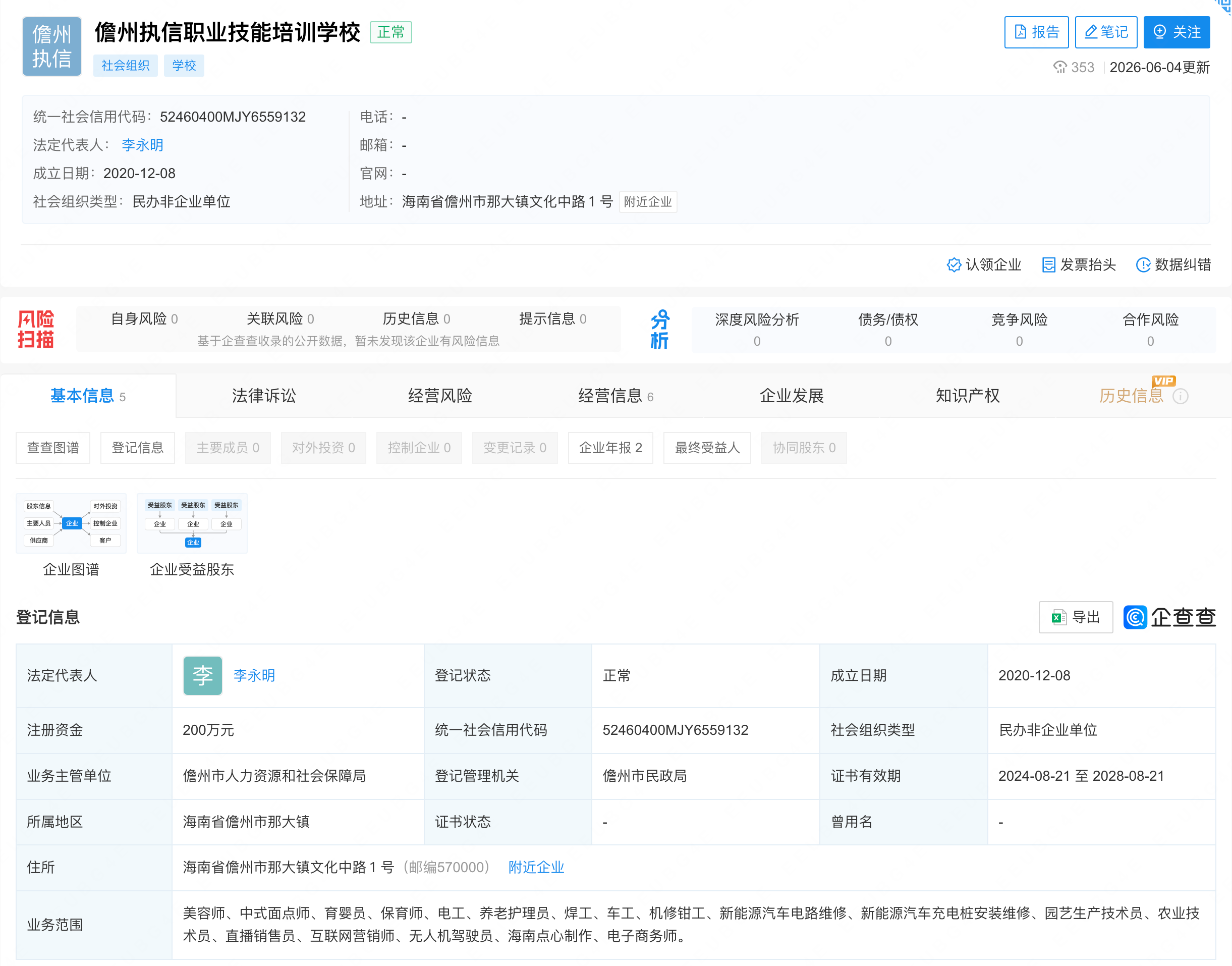Click the 发票抬头 invoice icon

pos(1048,264)
